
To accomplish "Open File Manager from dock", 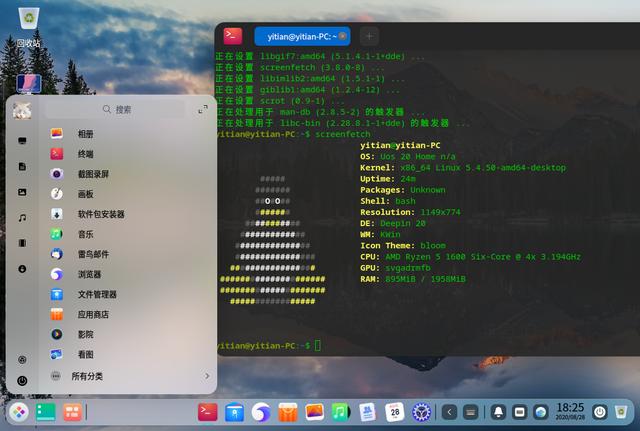I will [234, 412].
